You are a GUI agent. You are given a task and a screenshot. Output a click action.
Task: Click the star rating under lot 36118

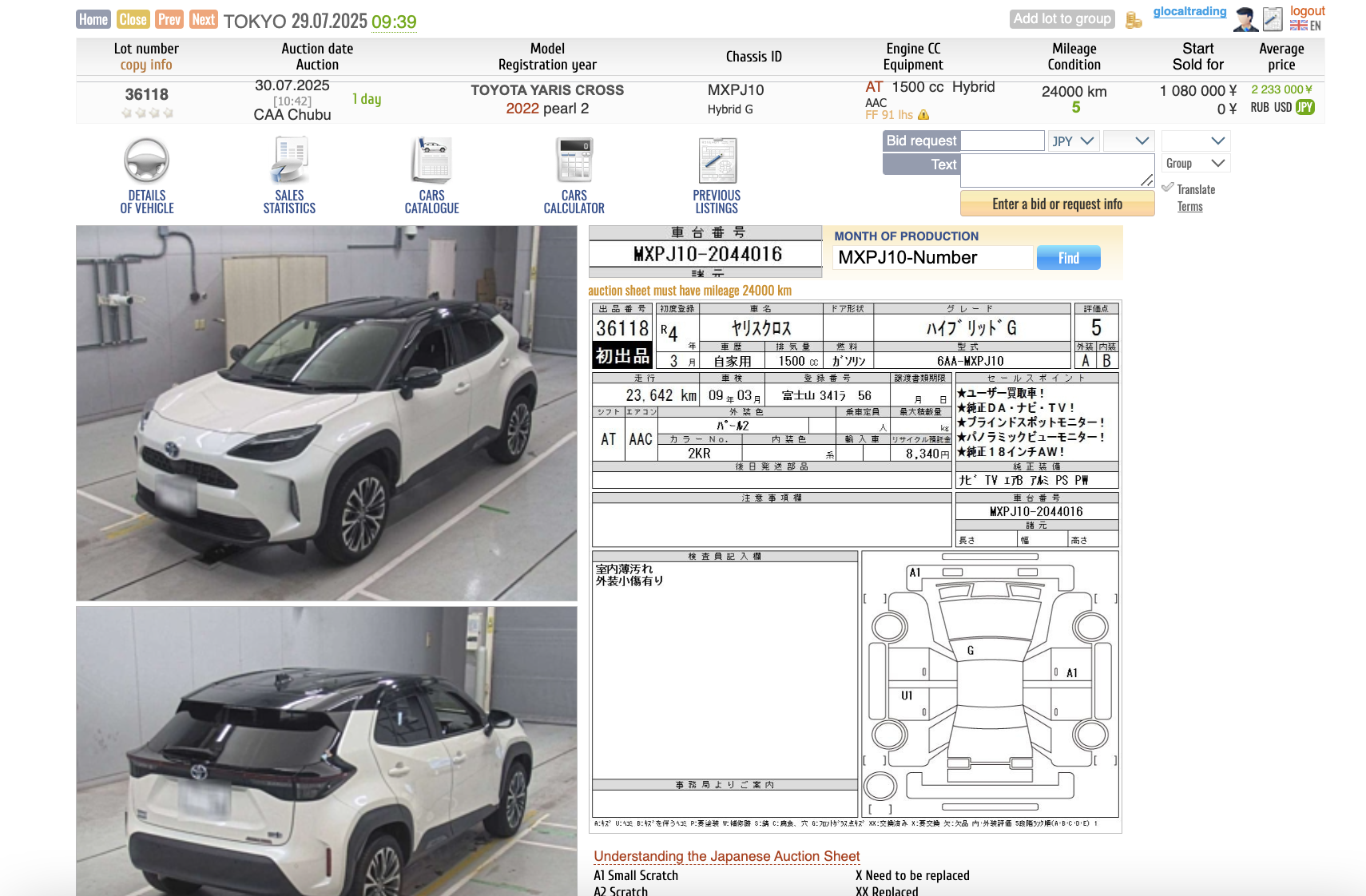(x=147, y=113)
